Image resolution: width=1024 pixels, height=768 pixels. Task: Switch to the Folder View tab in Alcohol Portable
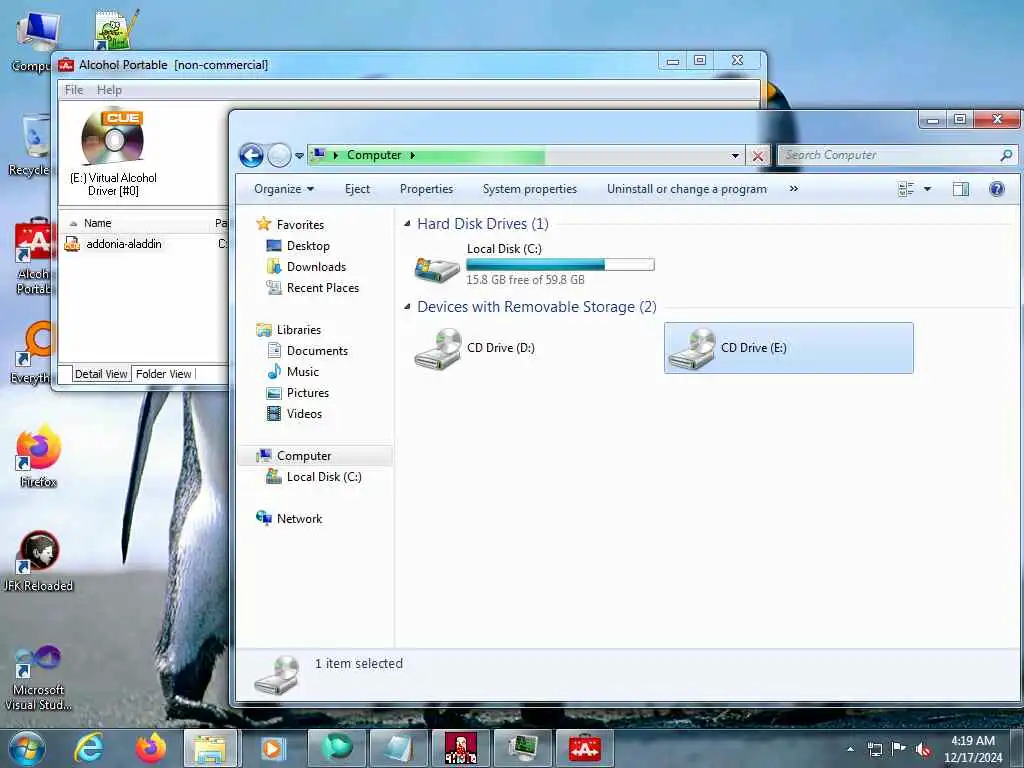pyautogui.click(x=163, y=374)
